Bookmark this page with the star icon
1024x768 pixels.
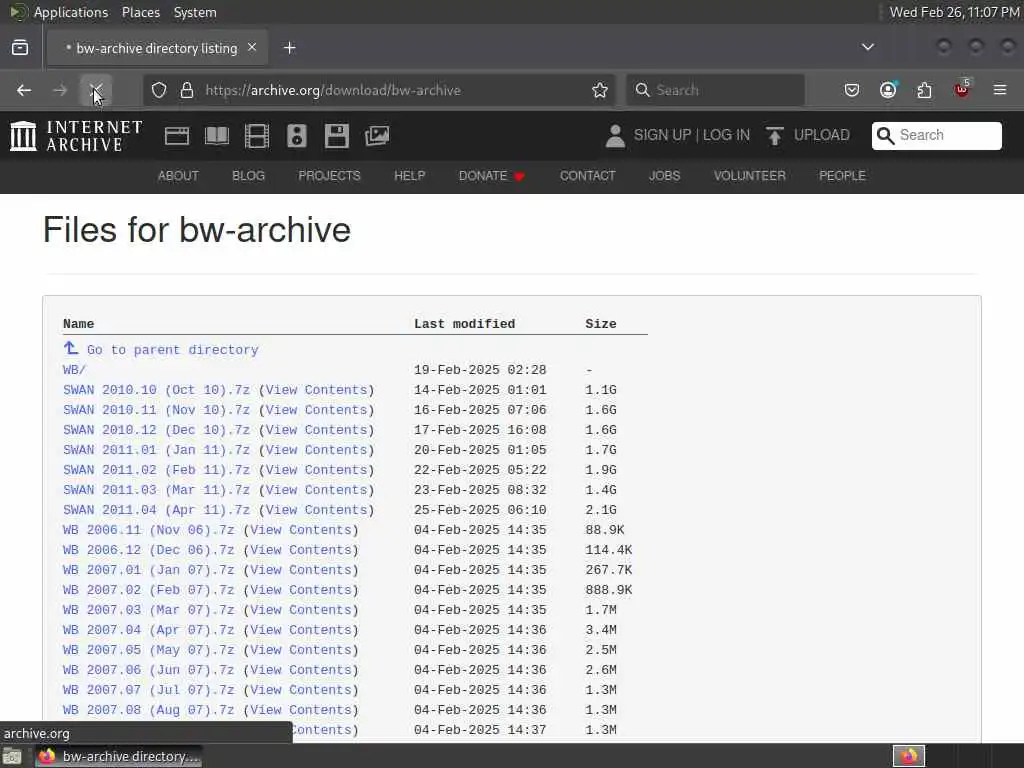(600, 90)
